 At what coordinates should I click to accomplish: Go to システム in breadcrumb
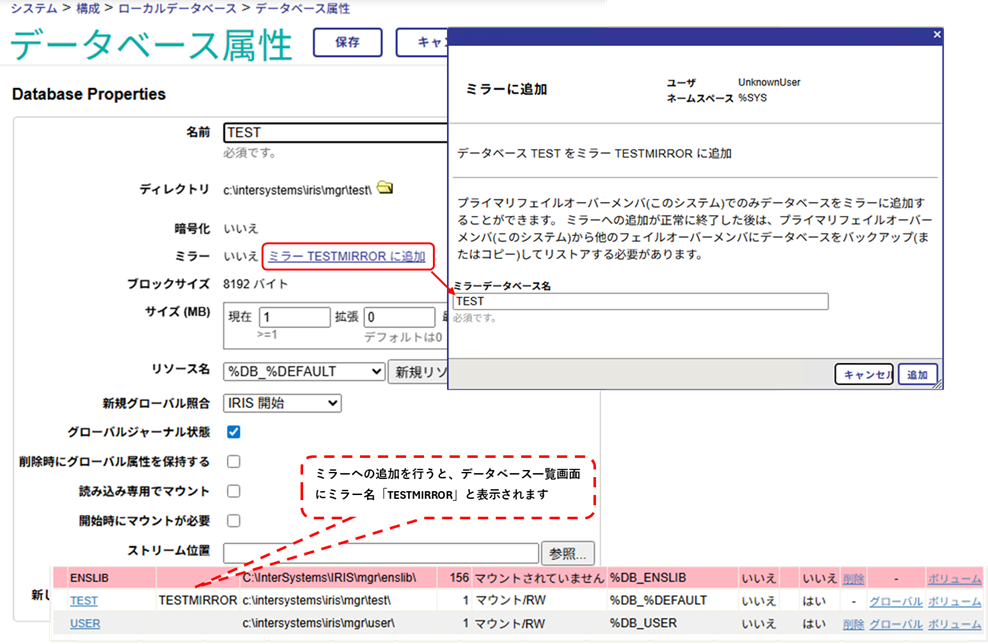tap(33, 8)
